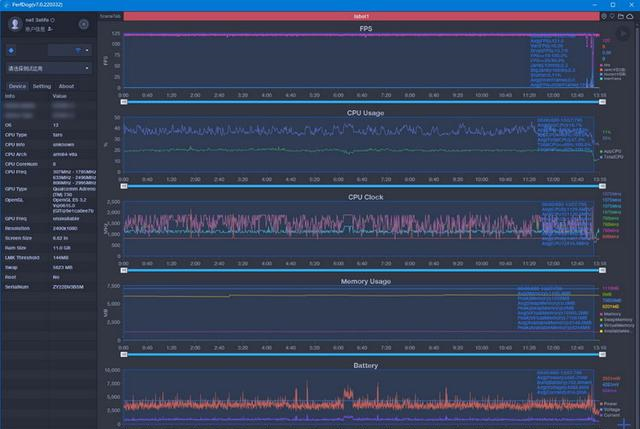The width and height of the screenshot is (640, 429).
Task: Click the FPS chart title
Action: [x=366, y=29]
